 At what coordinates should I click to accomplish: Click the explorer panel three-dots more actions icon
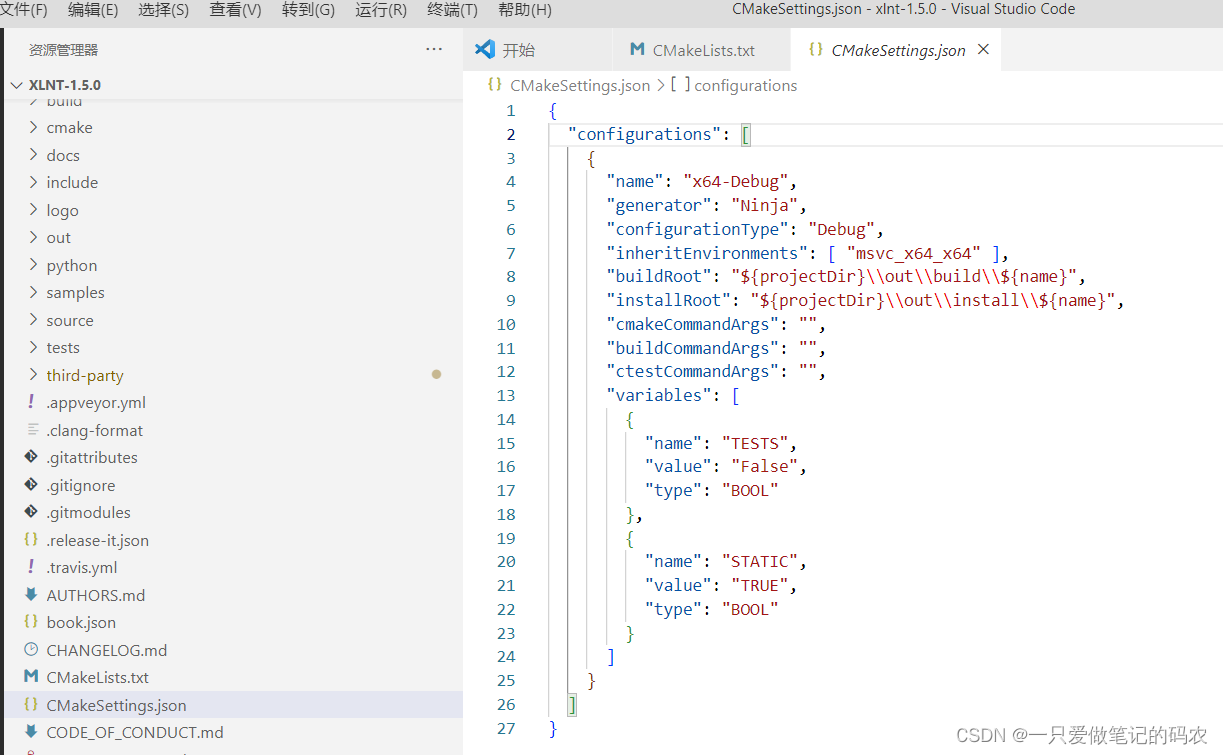coord(433,49)
